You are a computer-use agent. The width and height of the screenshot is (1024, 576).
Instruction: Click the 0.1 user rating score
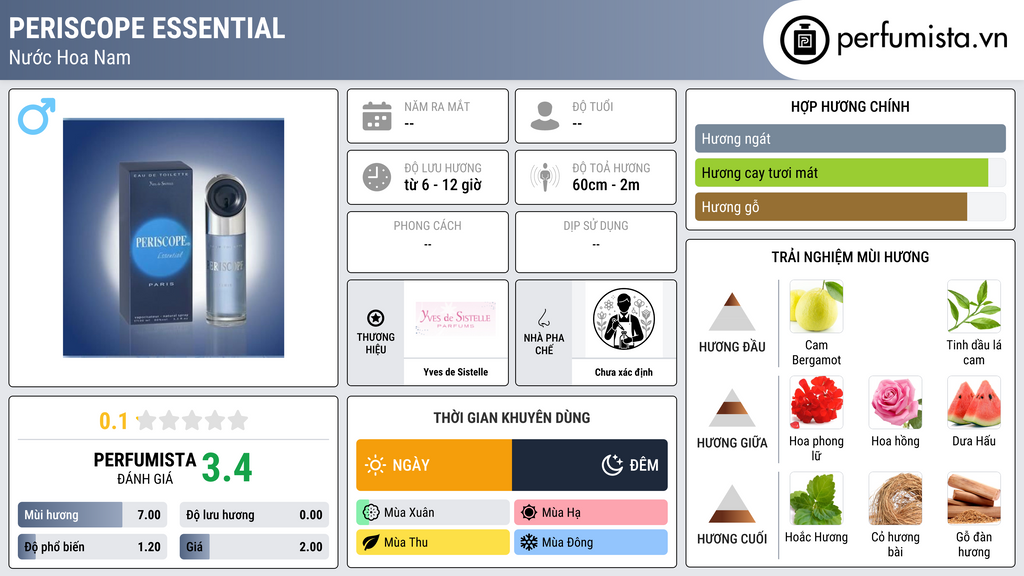(x=113, y=421)
